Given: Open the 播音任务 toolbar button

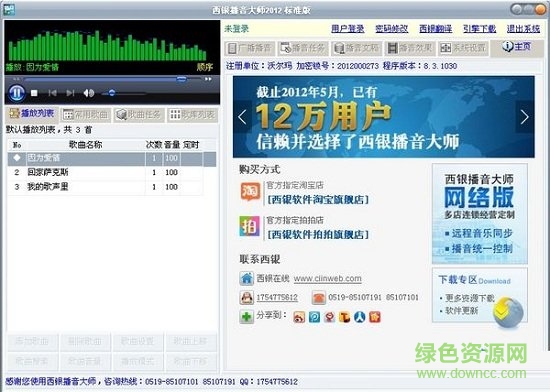Looking at the screenshot, I should pyautogui.click(x=303, y=48).
